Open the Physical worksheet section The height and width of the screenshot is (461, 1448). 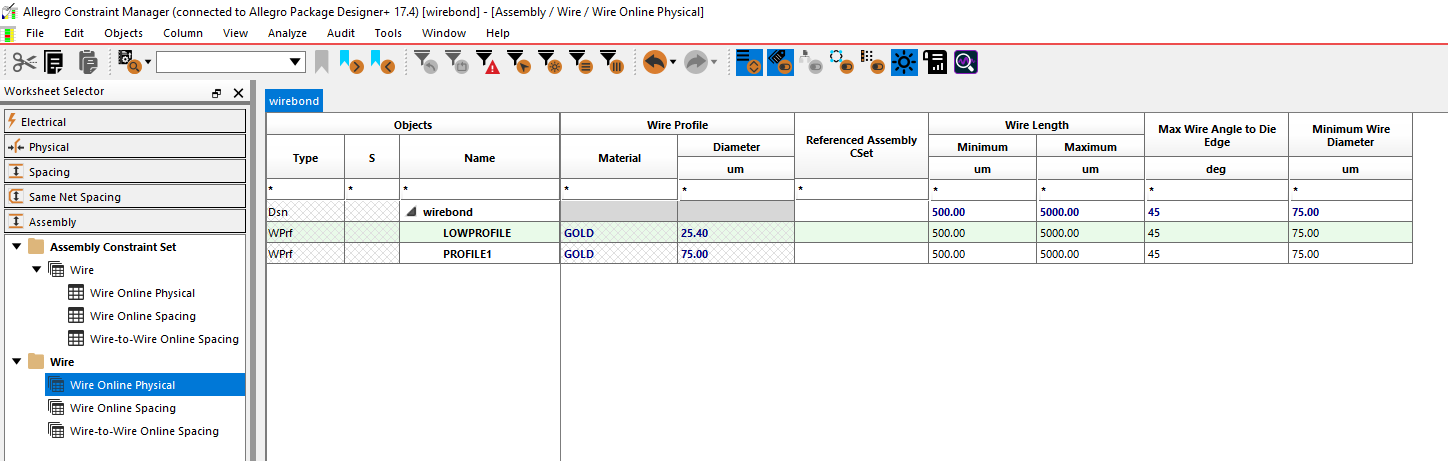(x=125, y=146)
